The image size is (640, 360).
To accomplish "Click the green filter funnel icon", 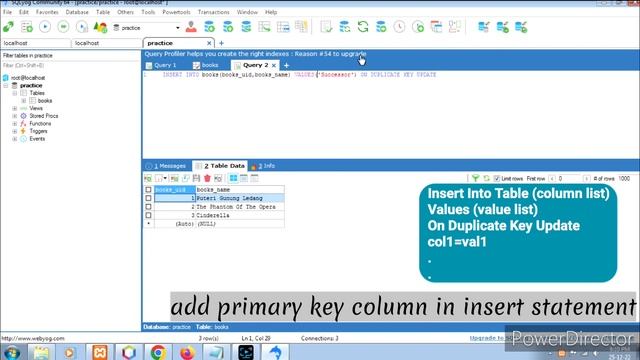I will [475, 178].
